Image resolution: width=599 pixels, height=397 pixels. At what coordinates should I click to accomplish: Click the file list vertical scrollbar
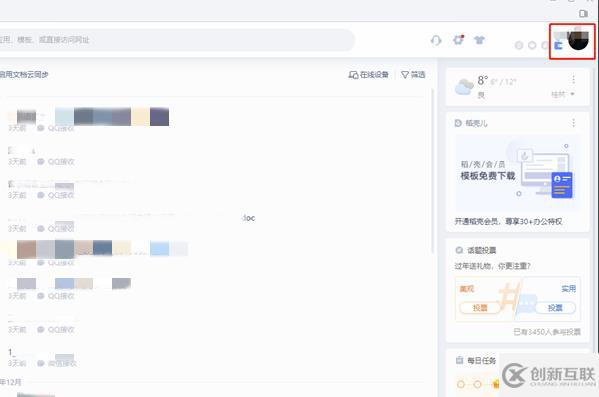(x=433, y=171)
